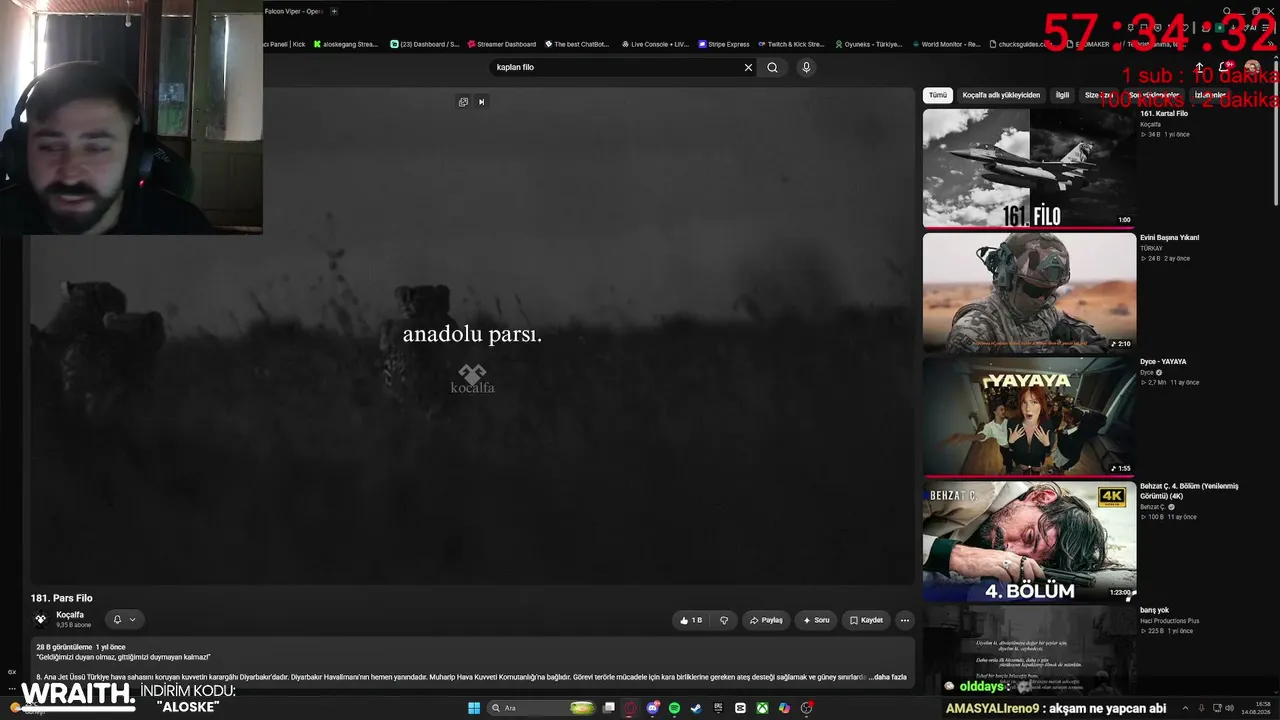Screen dimensions: 1280x720
Task: Open the 'The best ChatBot' bookmark
Action: point(577,44)
